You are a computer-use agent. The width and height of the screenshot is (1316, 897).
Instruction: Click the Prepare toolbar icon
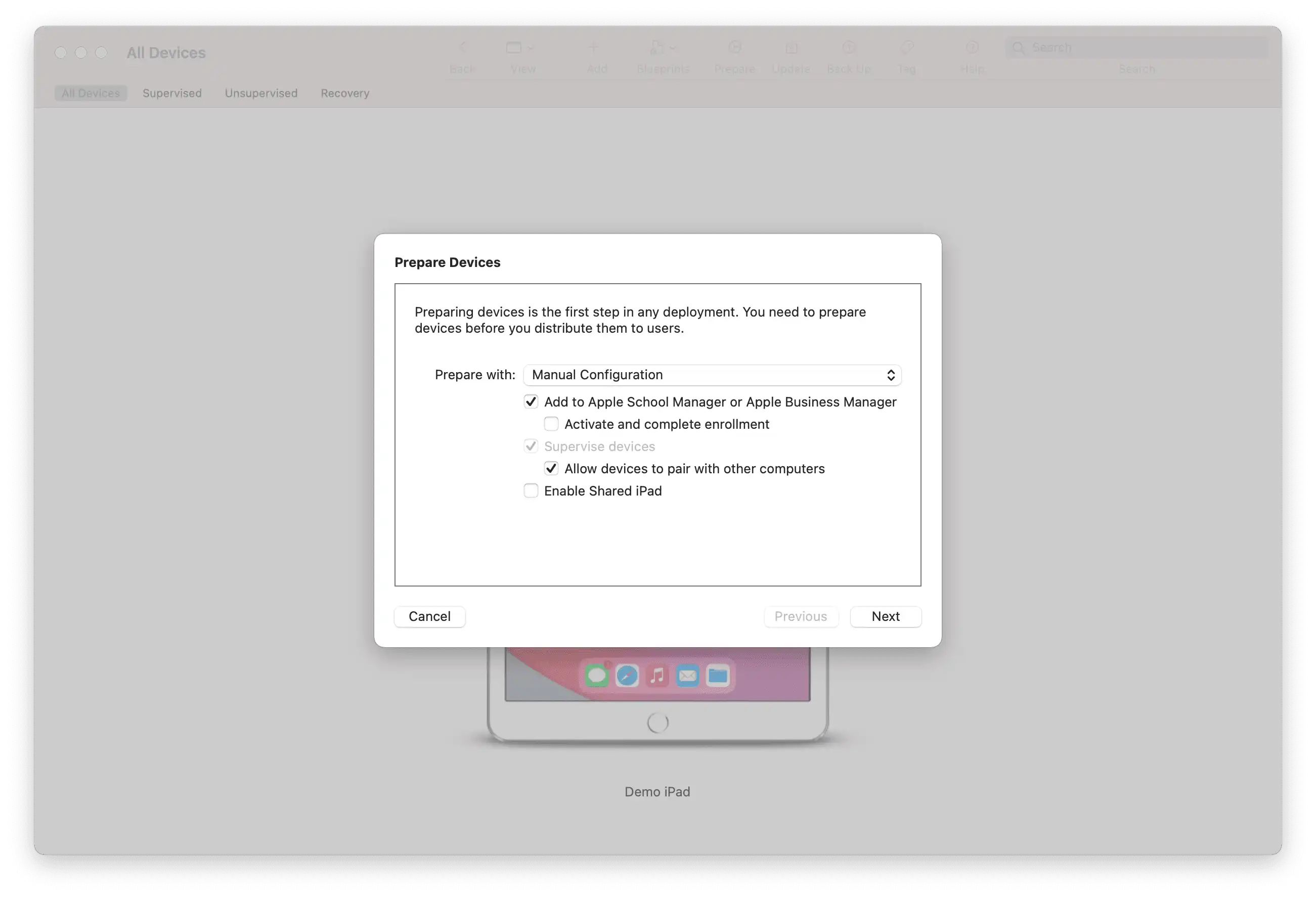734,48
